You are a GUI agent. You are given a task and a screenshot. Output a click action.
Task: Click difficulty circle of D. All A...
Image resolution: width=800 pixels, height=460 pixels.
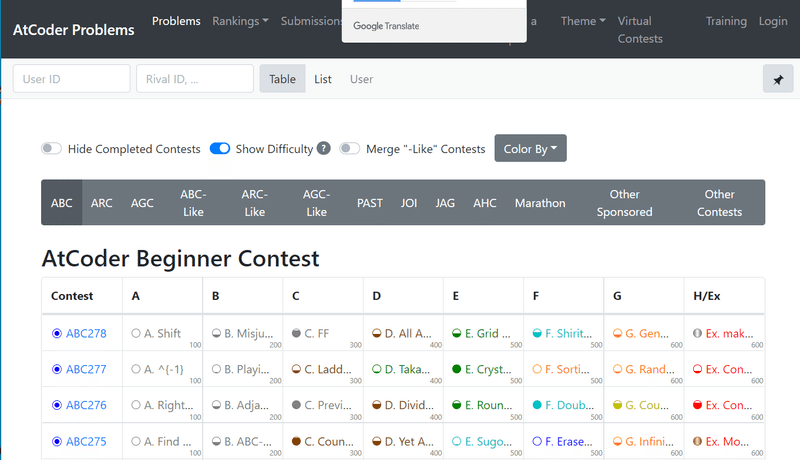point(377,333)
